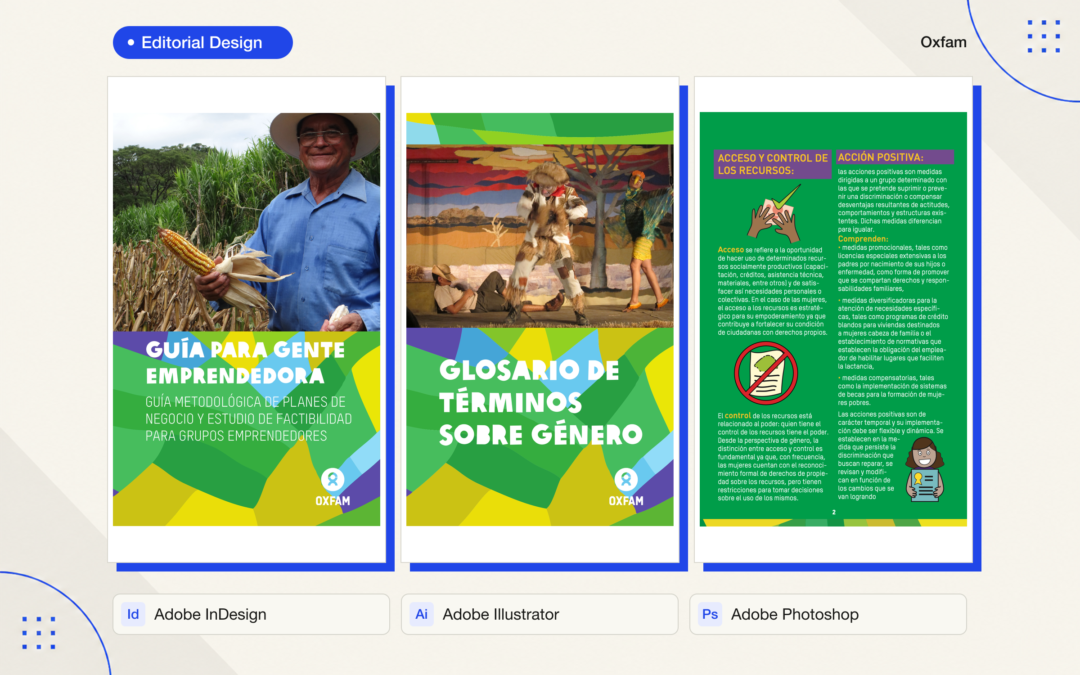Screen dimensions: 1080x675
Task: Open the Guía para Gente Emprendedora cover
Action: click(247, 320)
